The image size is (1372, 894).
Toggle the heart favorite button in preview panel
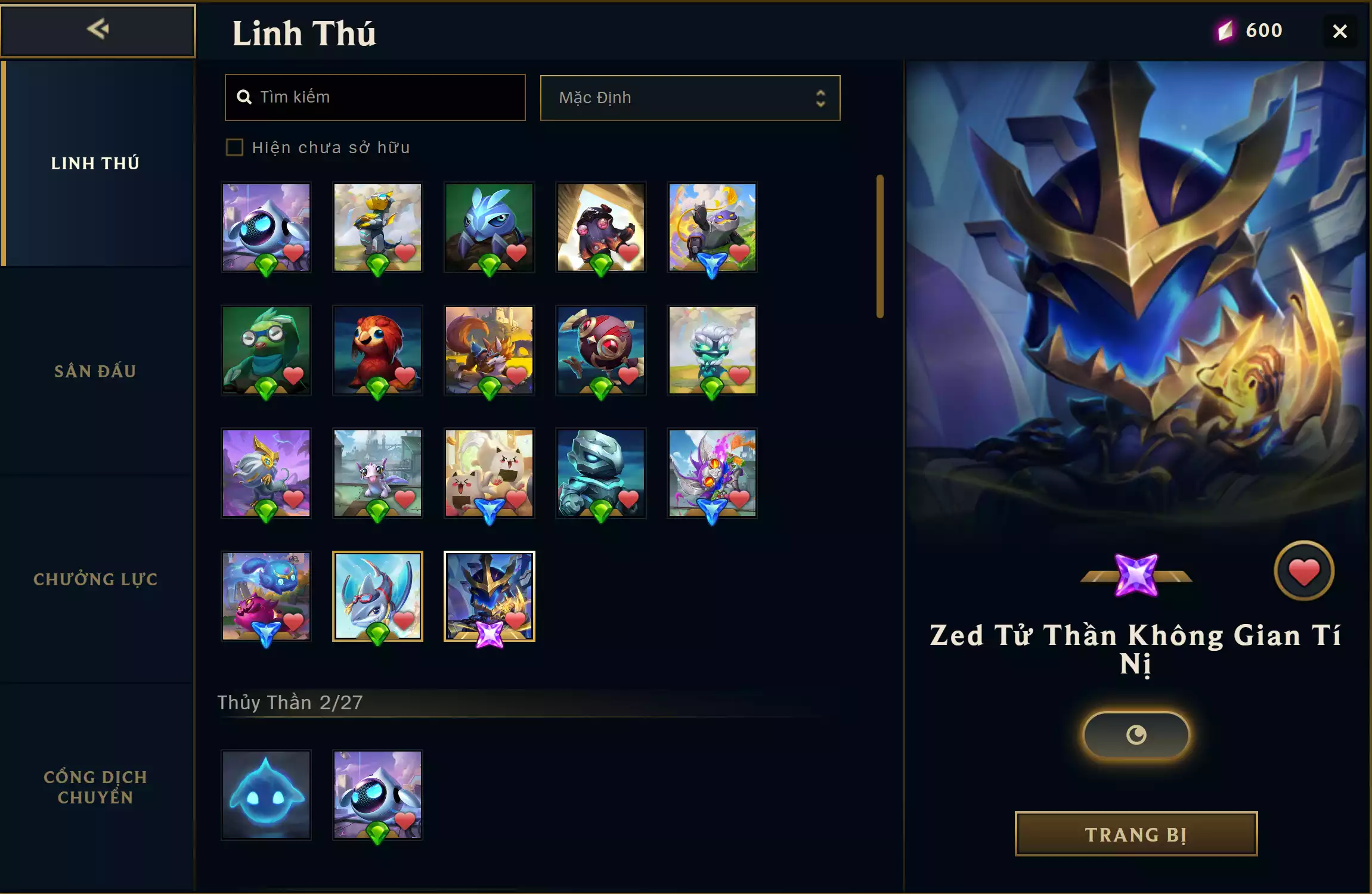pos(1303,571)
